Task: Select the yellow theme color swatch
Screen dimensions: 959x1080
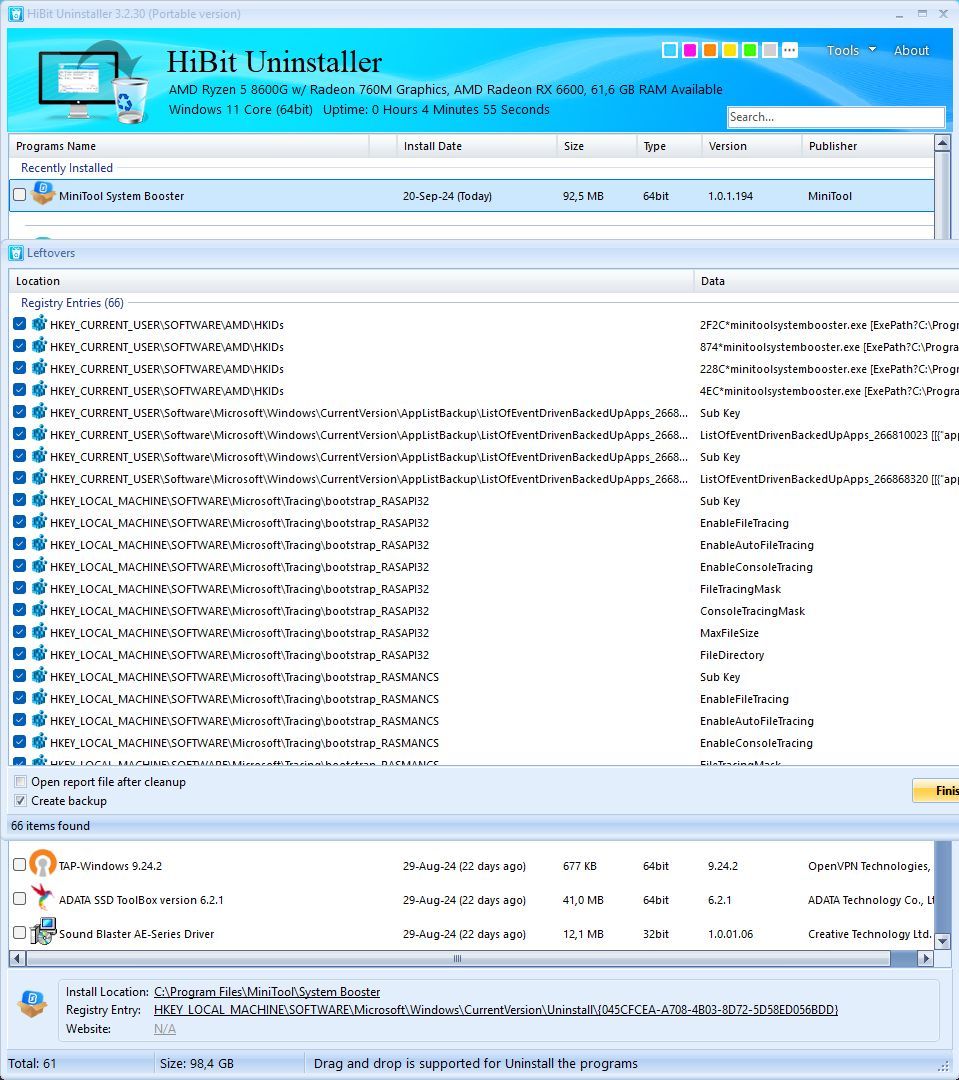Action: (x=730, y=50)
